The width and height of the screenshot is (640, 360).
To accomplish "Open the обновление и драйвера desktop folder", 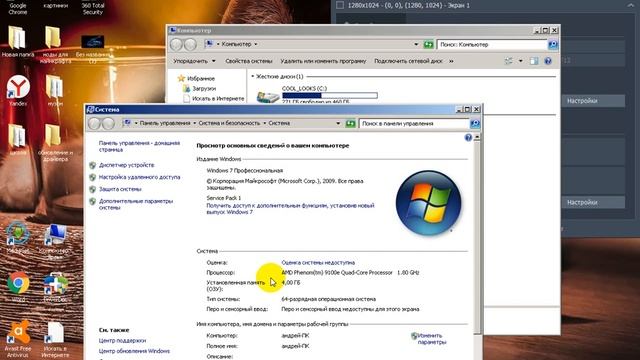I will click(x=55, y=142).
